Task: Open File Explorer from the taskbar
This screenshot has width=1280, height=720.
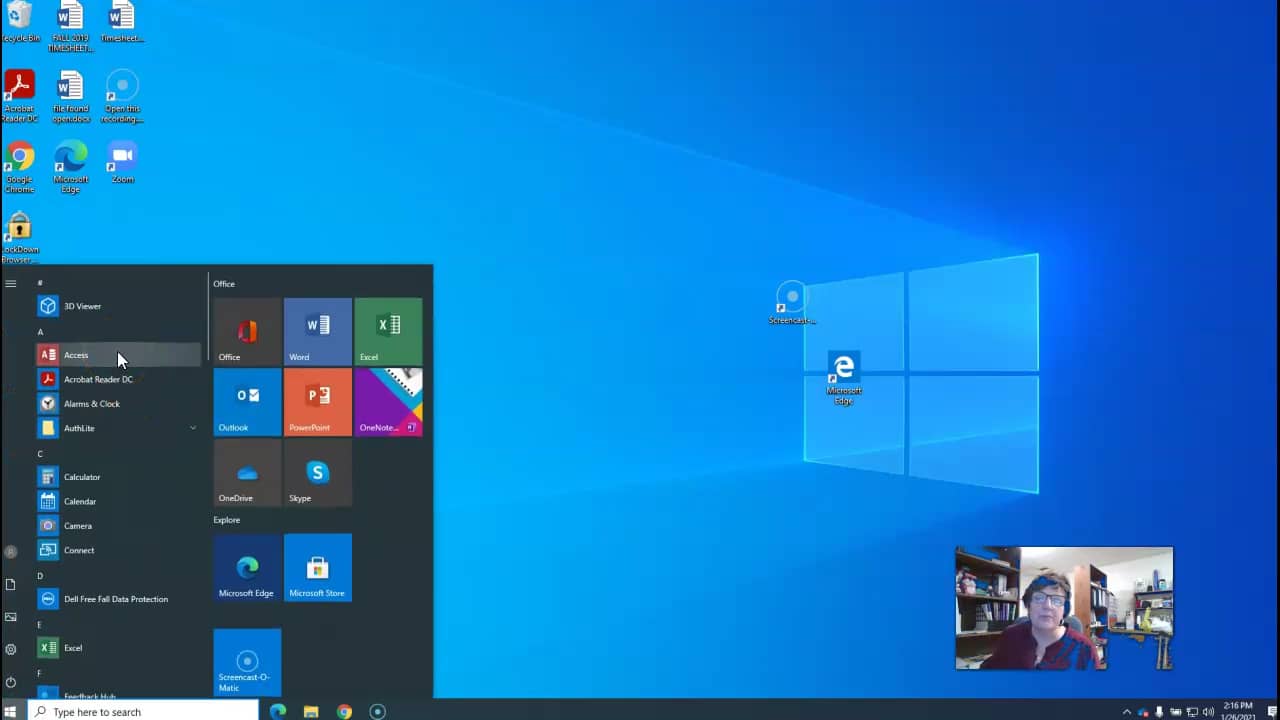Action: (311, 711)
